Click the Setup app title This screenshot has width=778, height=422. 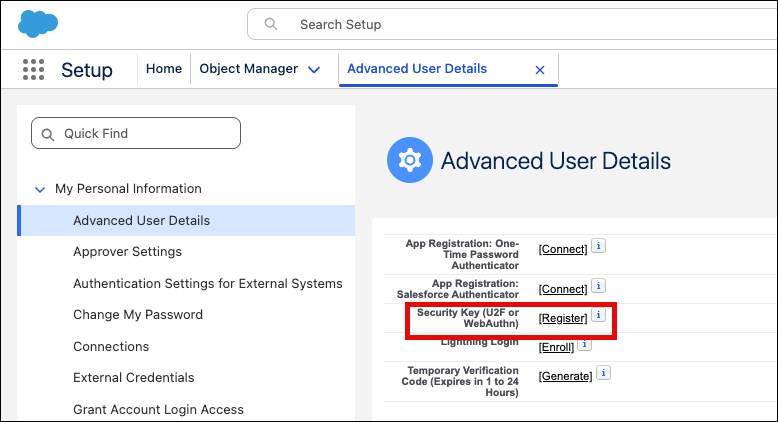pos(87,70)
